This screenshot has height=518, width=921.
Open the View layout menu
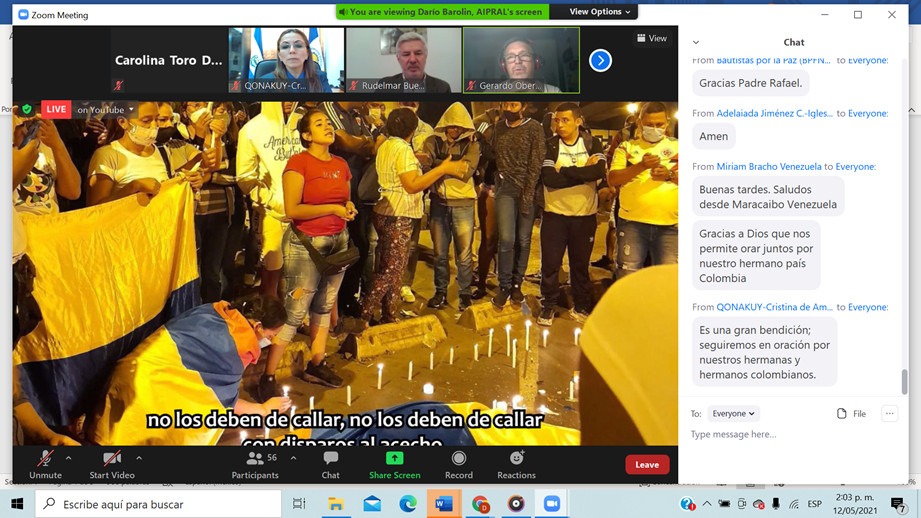[651, 38]
